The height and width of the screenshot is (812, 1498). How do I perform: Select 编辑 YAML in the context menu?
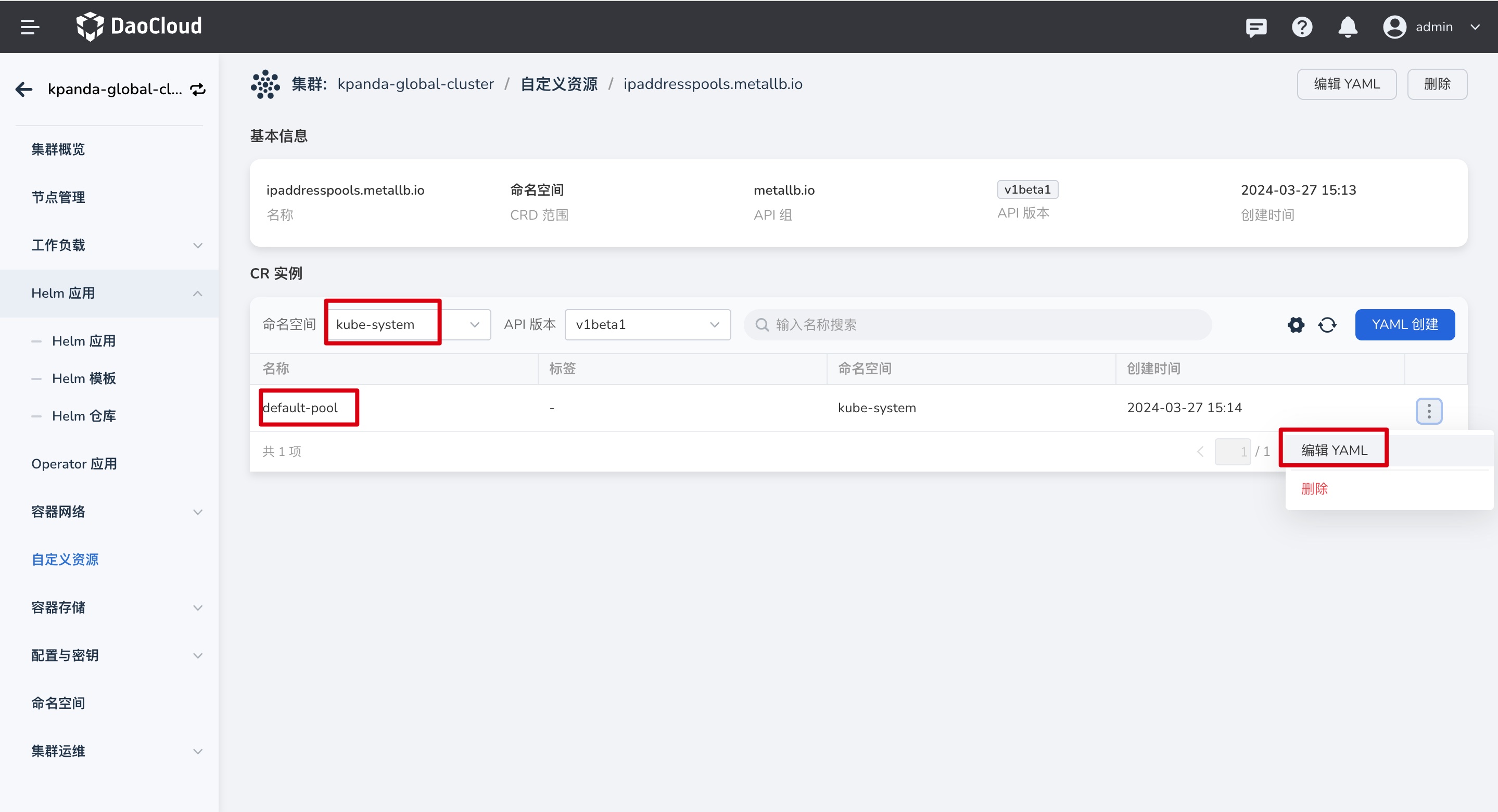[1334, 450]
